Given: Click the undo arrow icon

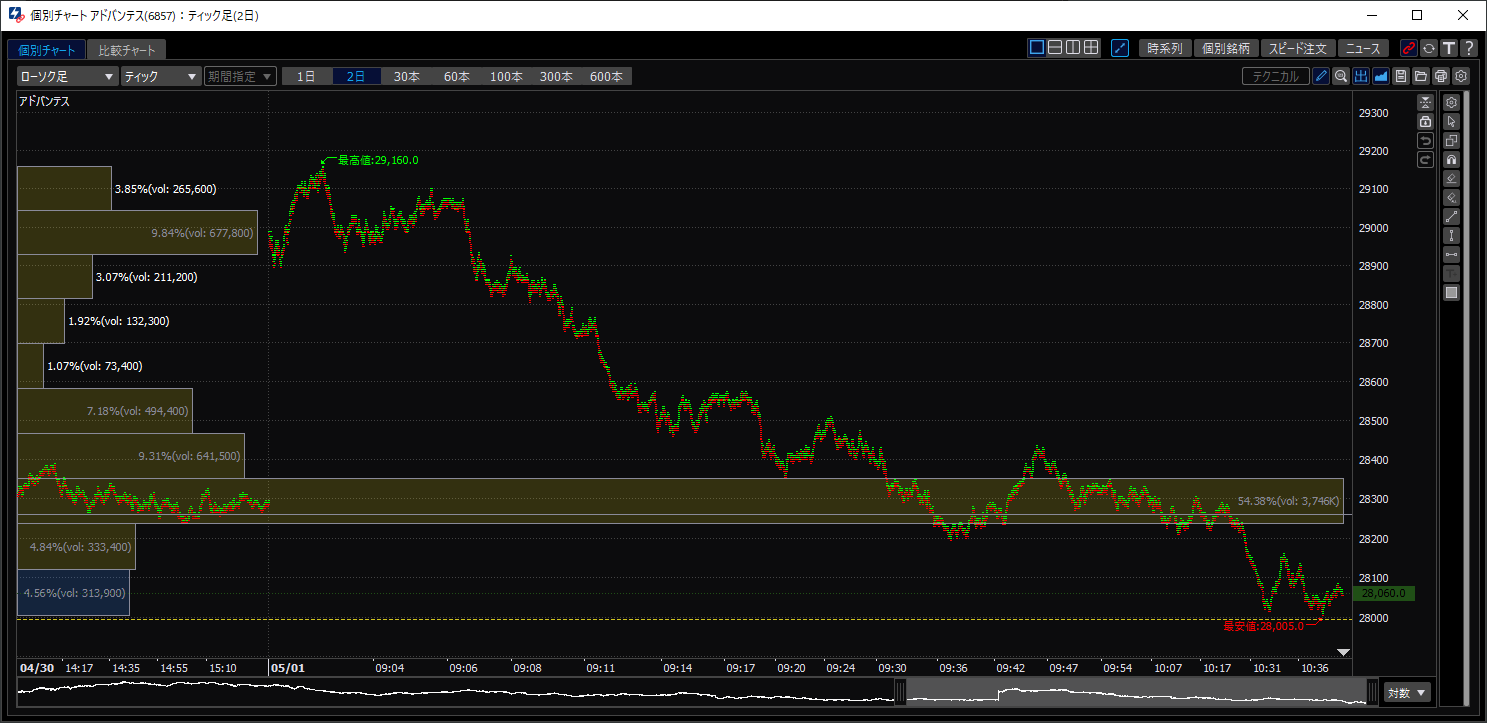Looking at the screenshot, I should click(1426, 141).
